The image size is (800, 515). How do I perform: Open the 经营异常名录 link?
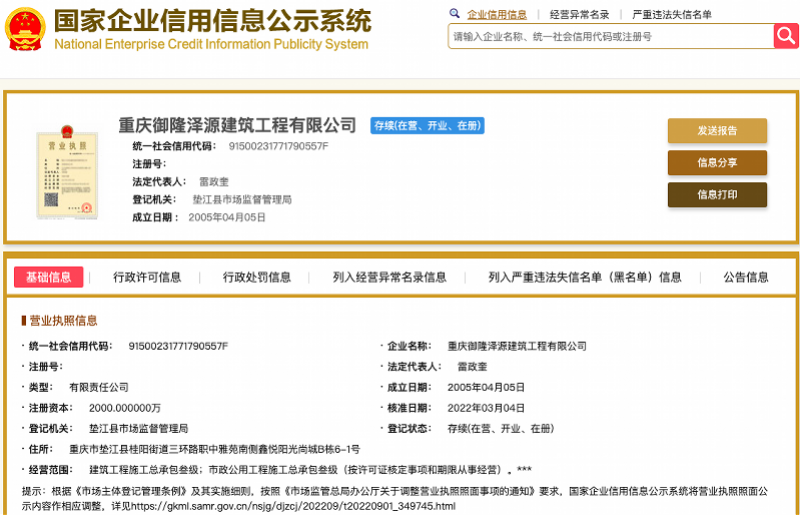(579, 15)
